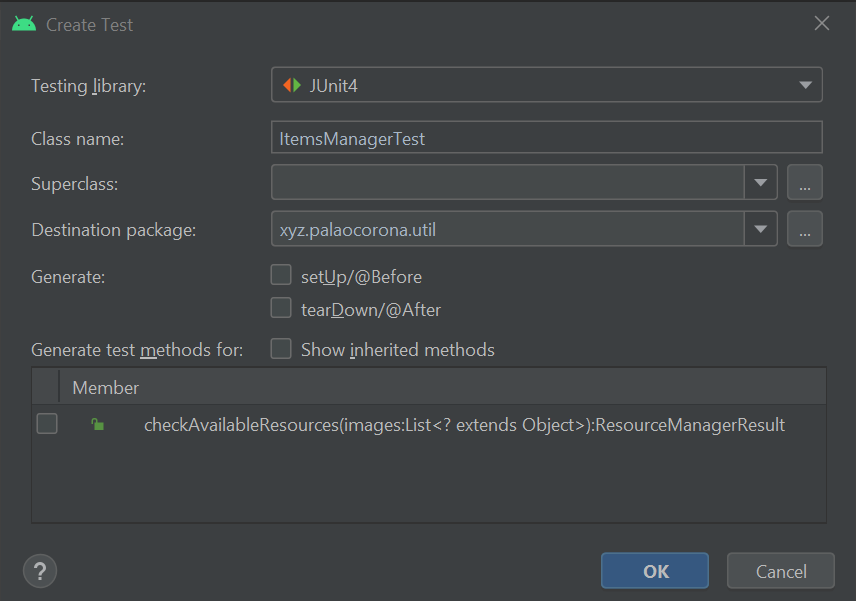Screen dimensions: 856x601
Task: Click the JUnit4 library icon
Action: pos(292,86)
